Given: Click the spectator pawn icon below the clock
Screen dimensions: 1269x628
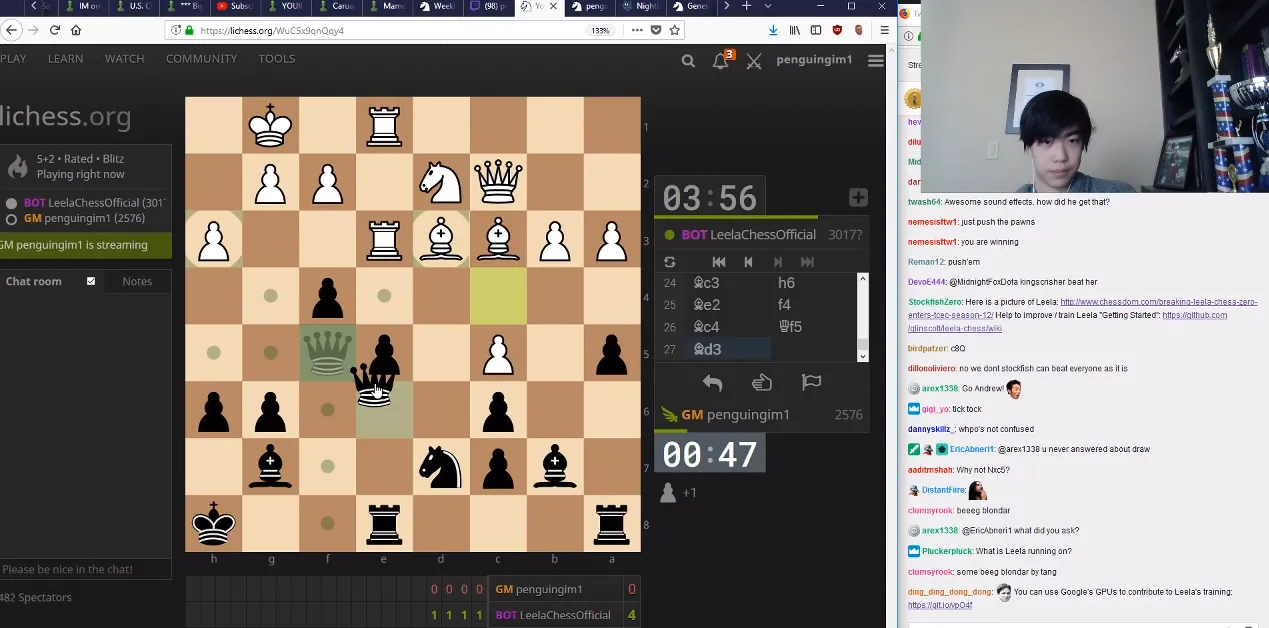Looking at the screenshot, I should coord(668,492).
